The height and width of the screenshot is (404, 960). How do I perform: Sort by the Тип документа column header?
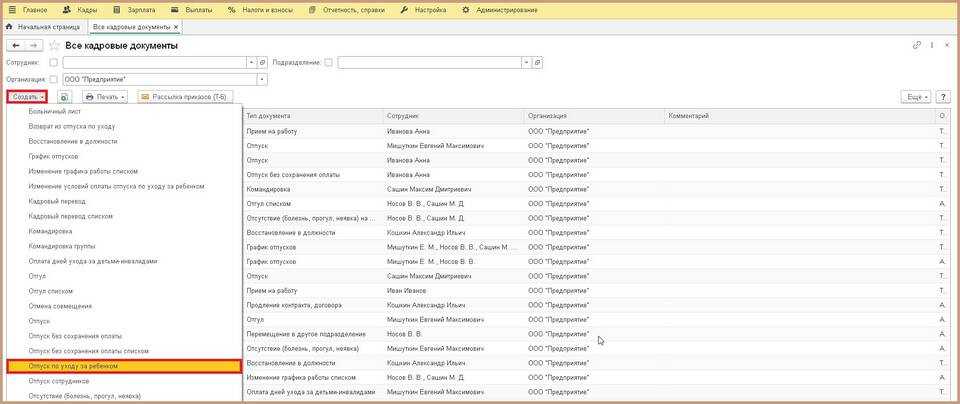[x=313, y=116]
